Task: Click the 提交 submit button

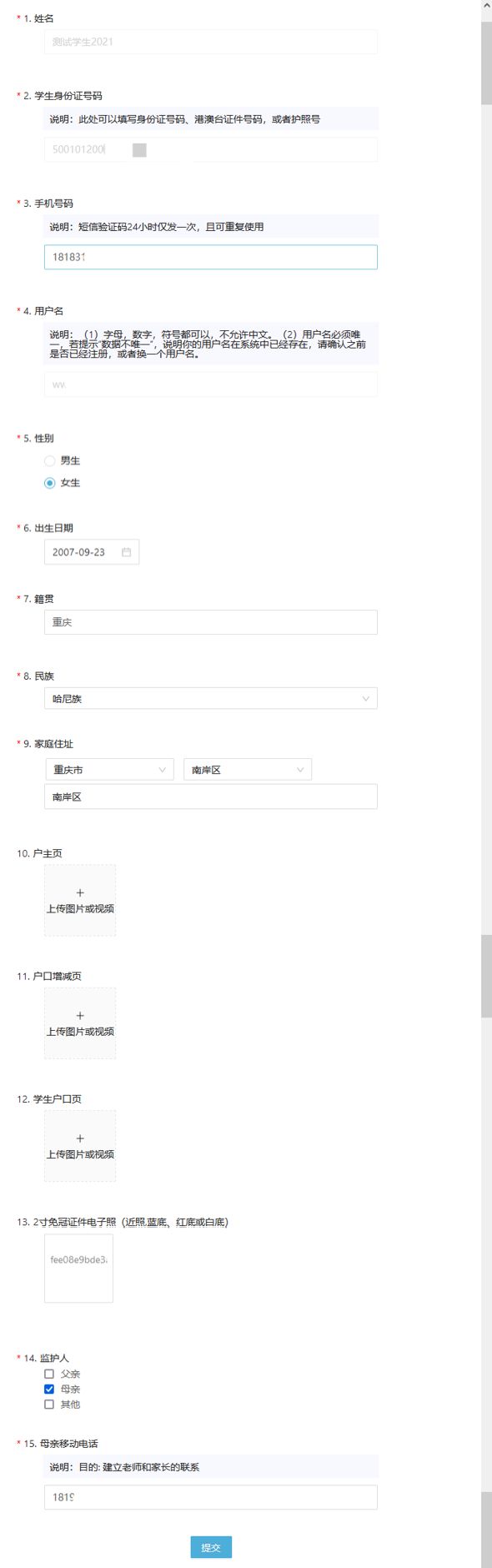Action: (x=211, y=1547)
